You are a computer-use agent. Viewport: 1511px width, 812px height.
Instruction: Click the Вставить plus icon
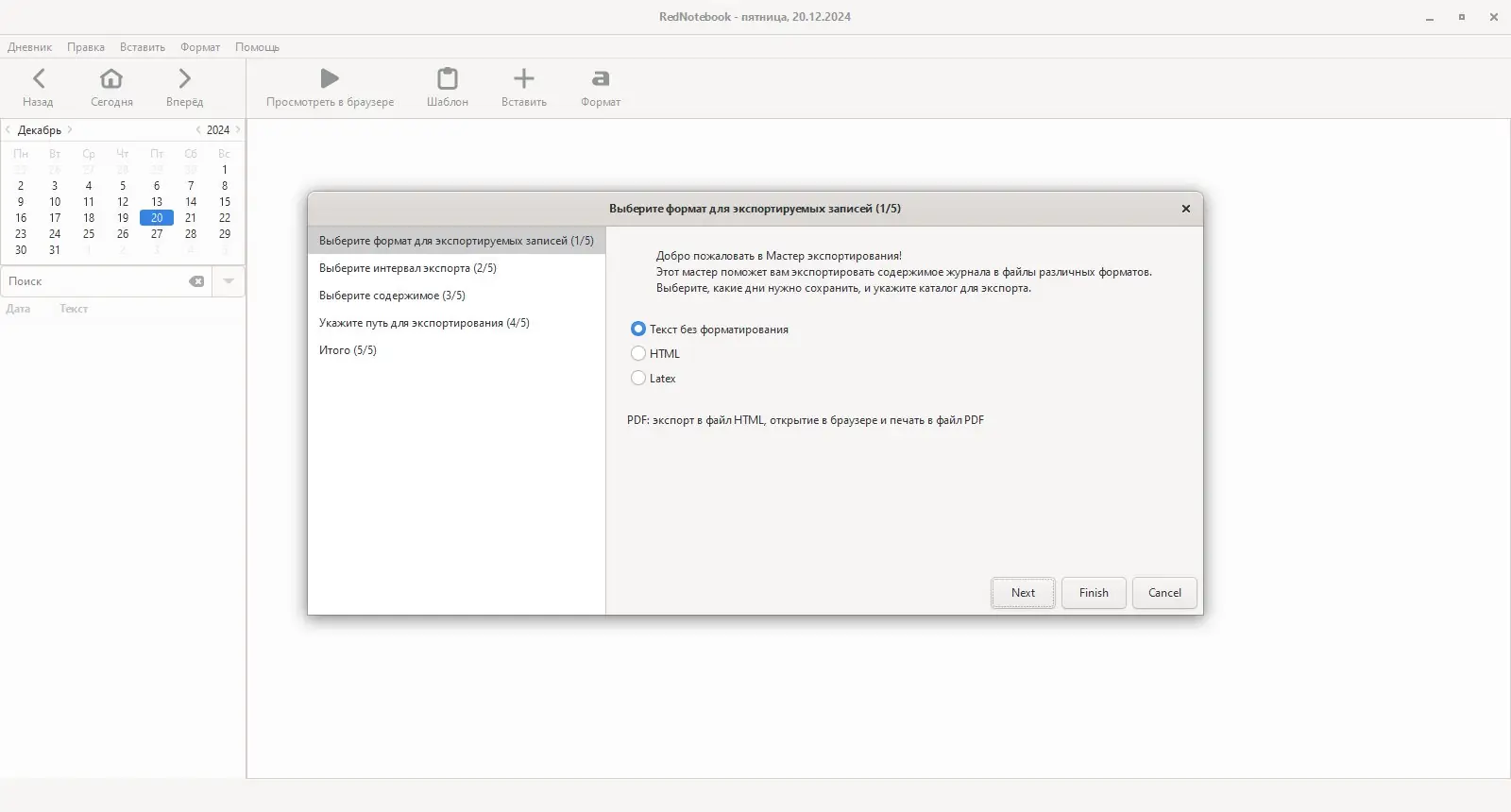(524, 78)
